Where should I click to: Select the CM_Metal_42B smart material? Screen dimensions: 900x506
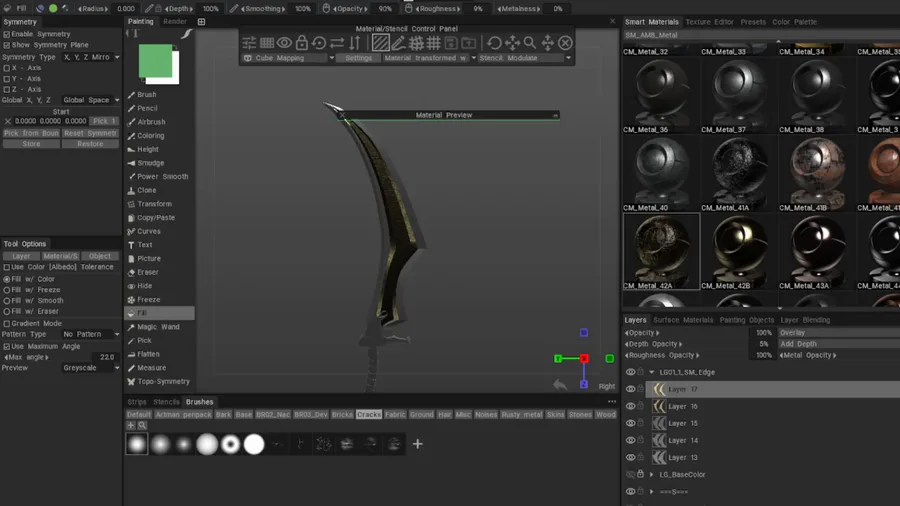(x=739, y=252)
